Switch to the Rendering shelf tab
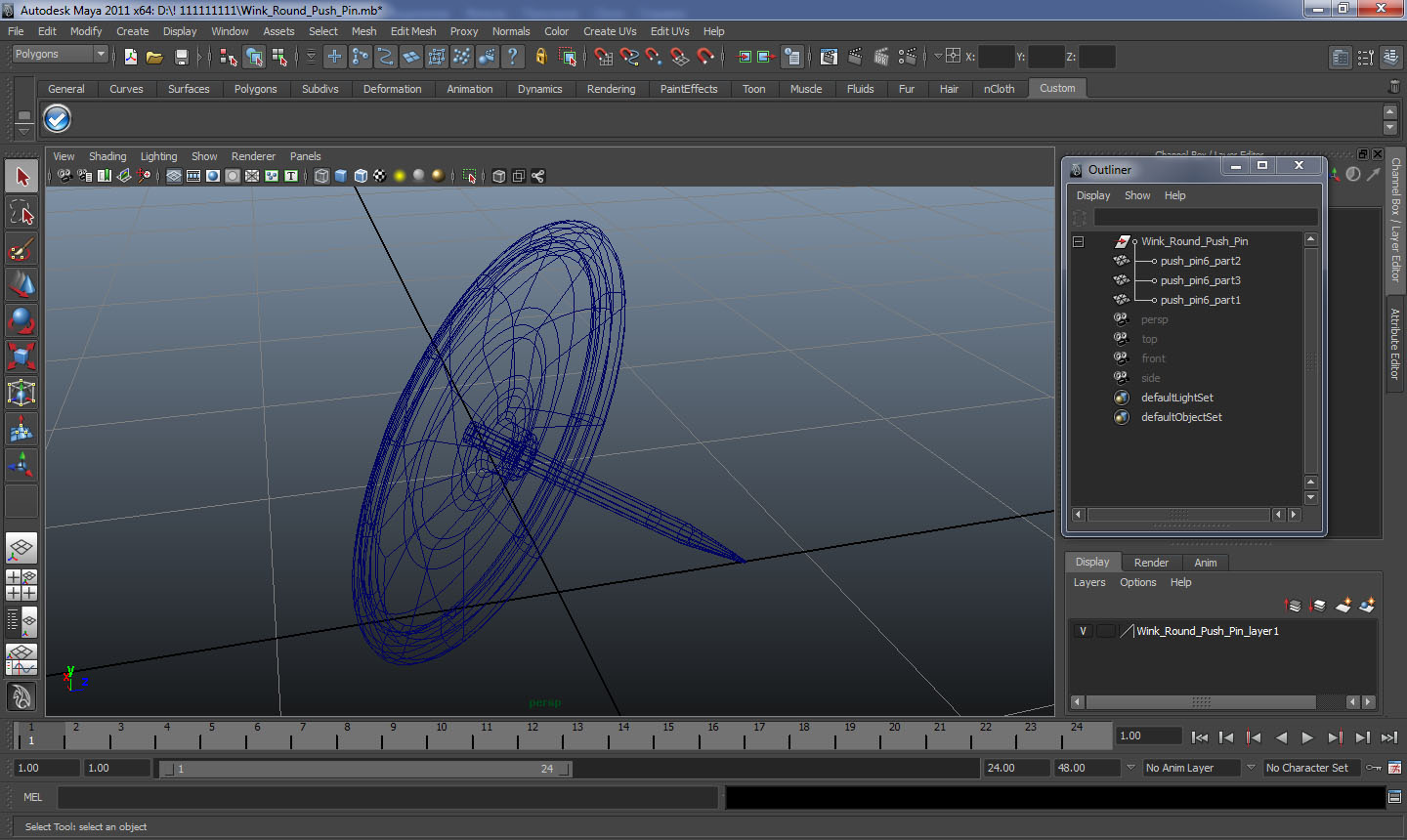Viewport: 1407px width, 840px height. (x=611, y=89)
